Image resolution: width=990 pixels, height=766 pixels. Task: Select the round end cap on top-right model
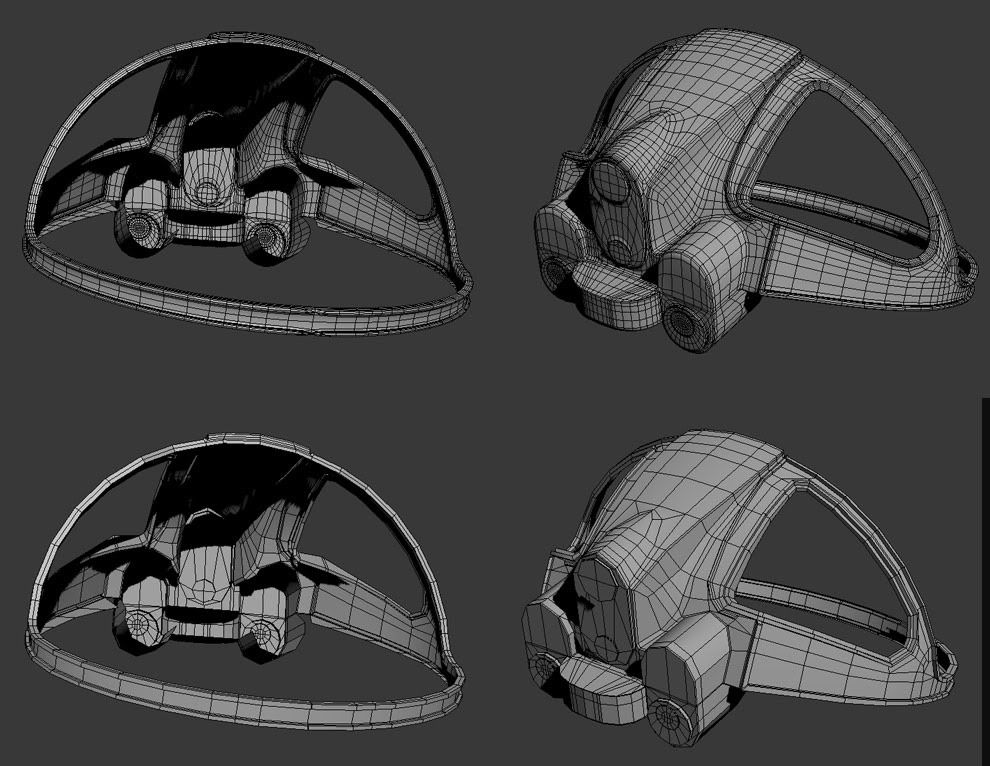pos(686,319)
